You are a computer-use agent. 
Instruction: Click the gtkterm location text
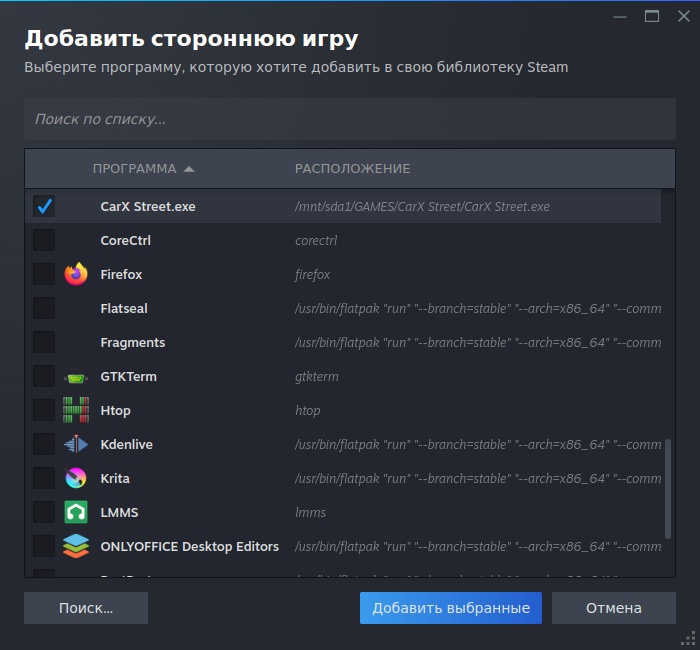click(317, 376)
